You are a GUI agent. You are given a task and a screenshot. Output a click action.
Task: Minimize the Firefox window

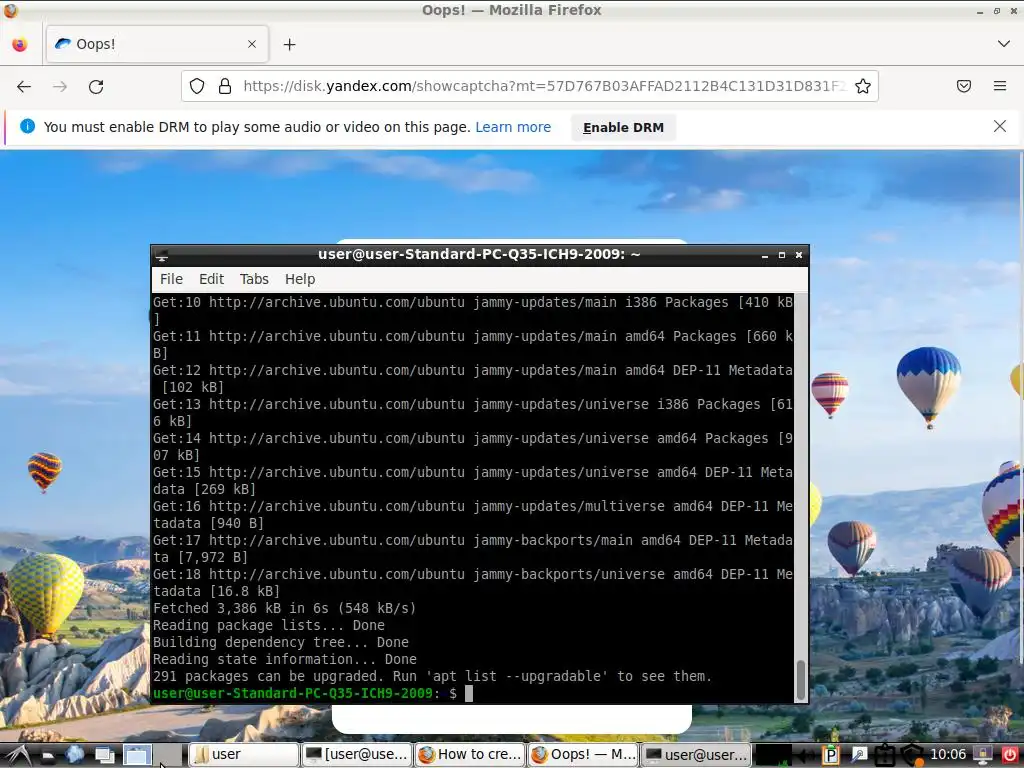[980, 11]
